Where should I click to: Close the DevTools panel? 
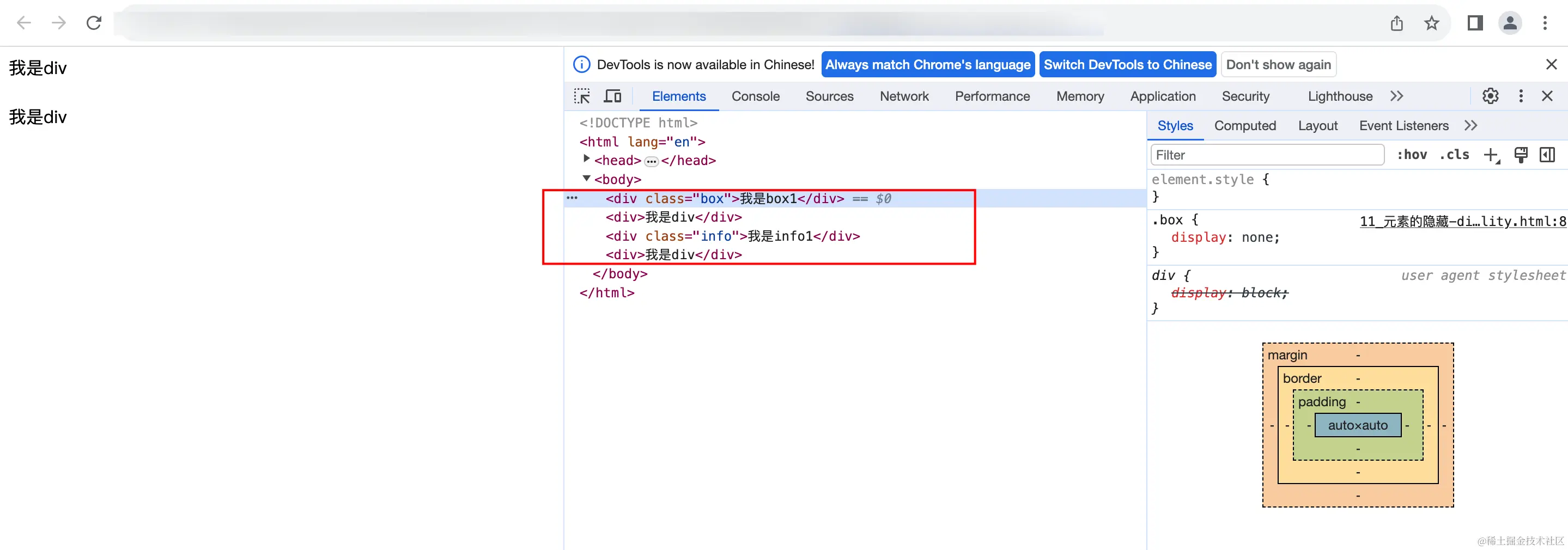tap(1547, 96)
